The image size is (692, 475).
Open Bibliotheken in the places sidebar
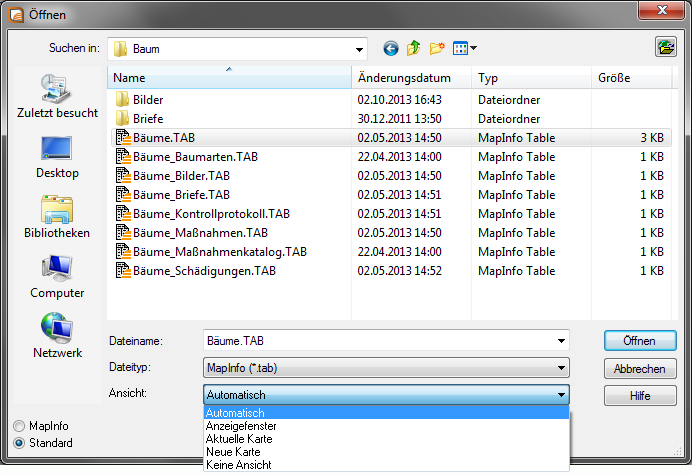[57, 217]
